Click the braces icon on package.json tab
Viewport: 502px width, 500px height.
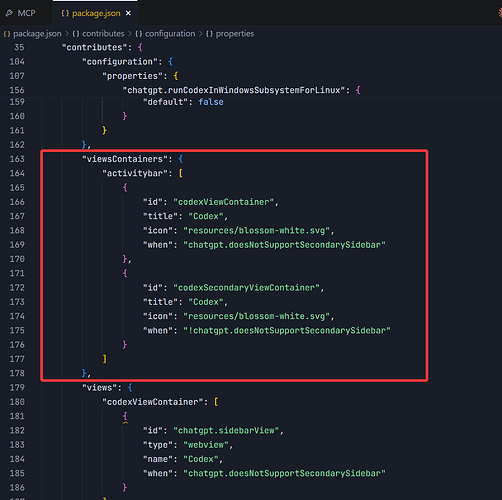pyautogui.click(x=65, y=13)
